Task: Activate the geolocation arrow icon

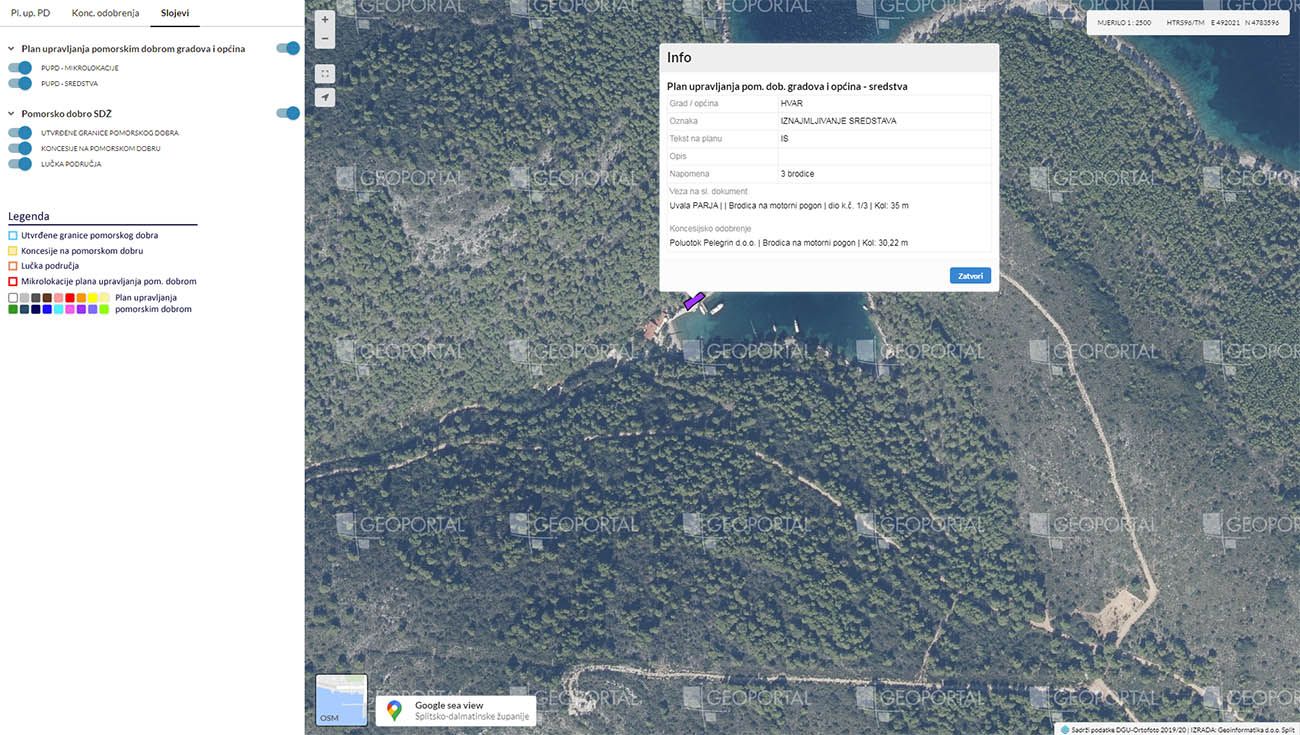Action: click(324, 98)
